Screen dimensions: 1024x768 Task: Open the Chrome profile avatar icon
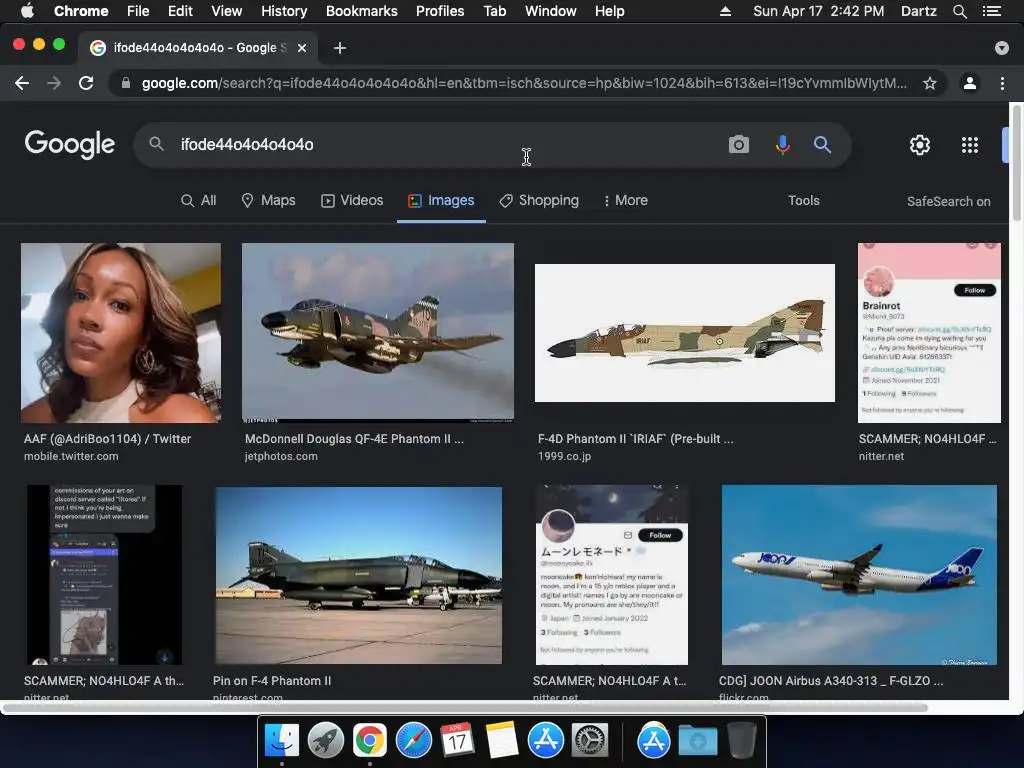[970, 83]
